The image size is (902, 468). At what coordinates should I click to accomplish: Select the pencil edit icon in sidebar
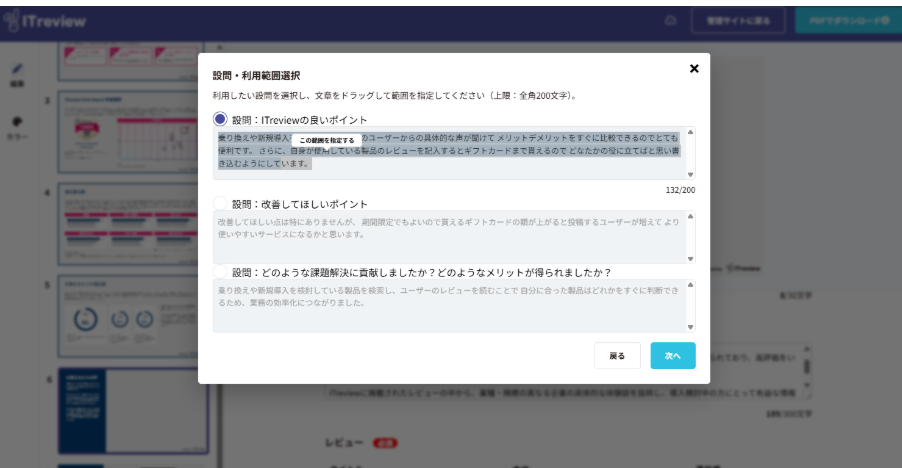pyautogui.click(x=17, y=69)
